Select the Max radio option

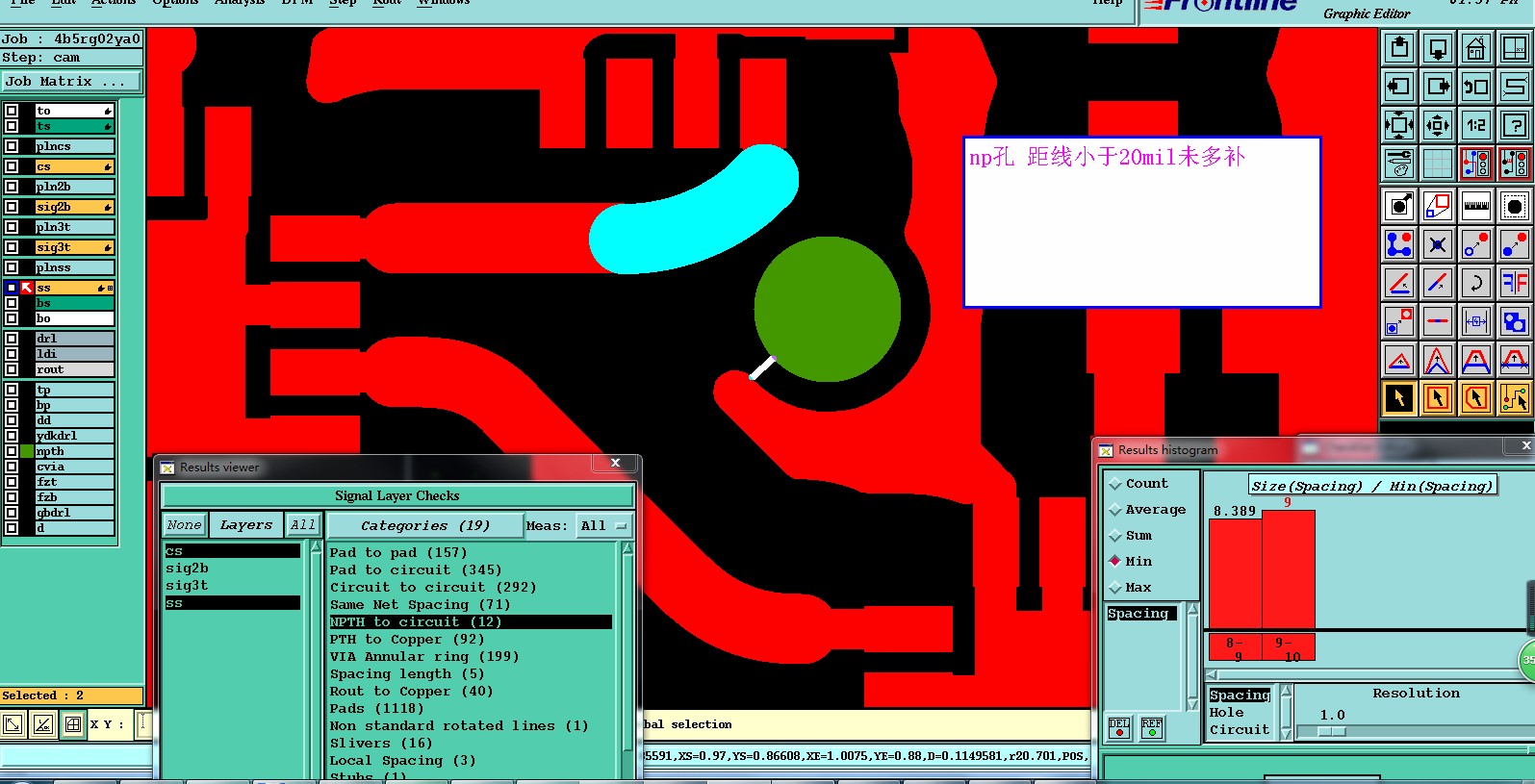coord(1131,588)
